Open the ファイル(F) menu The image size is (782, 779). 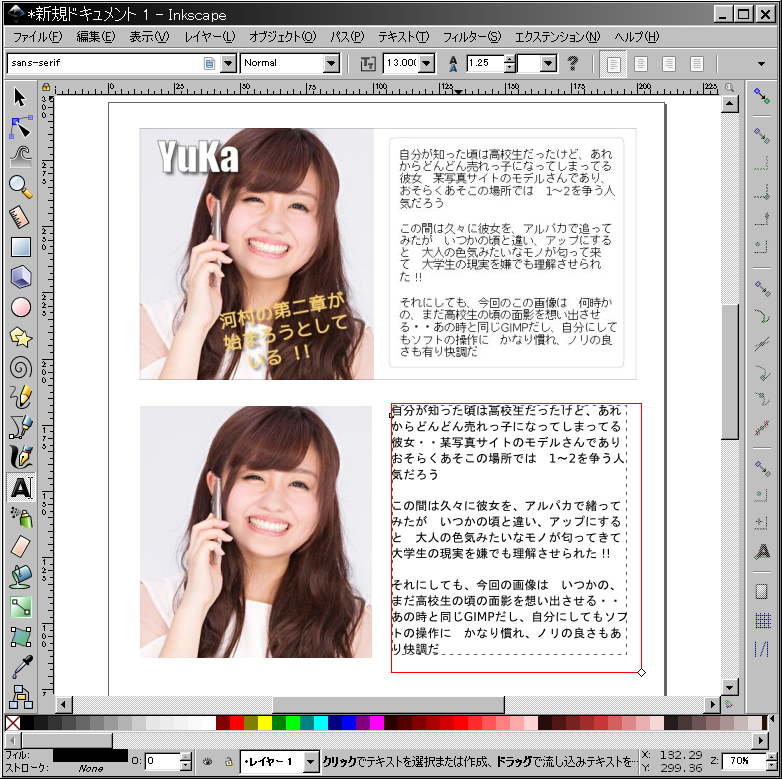point(37,37)
